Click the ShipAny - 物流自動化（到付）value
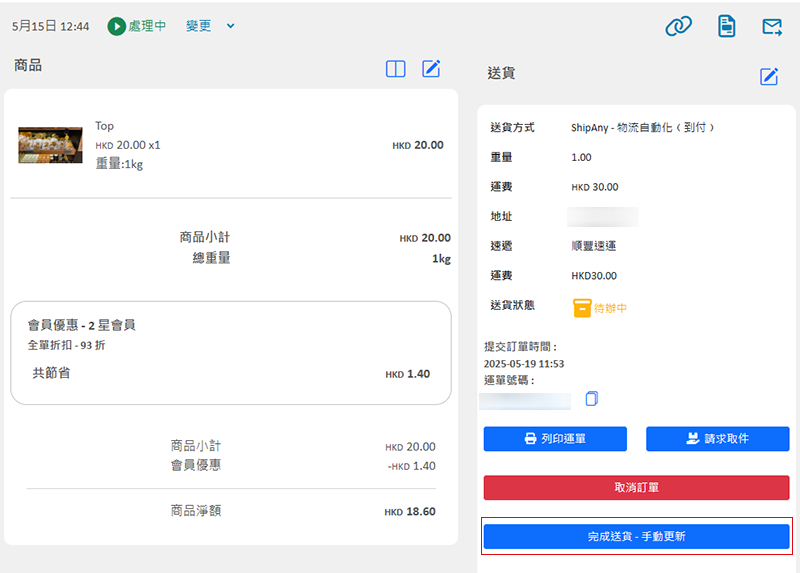Image resolution: width=800 pixels, height=573 pixels. pos(642,128)
